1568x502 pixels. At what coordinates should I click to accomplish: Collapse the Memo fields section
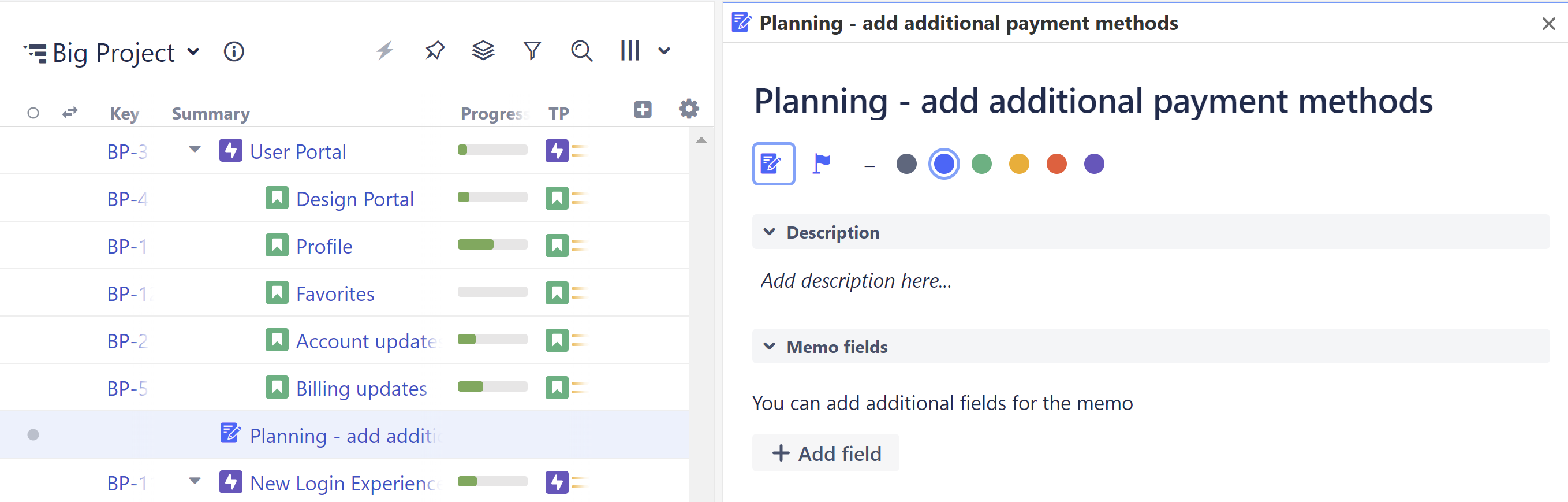coord(770,347)
